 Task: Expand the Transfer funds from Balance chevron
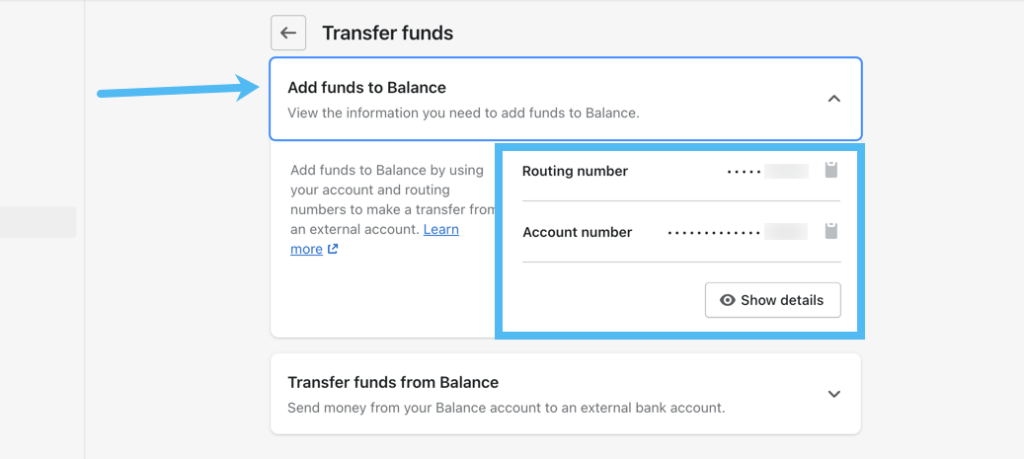coord(834,394)
